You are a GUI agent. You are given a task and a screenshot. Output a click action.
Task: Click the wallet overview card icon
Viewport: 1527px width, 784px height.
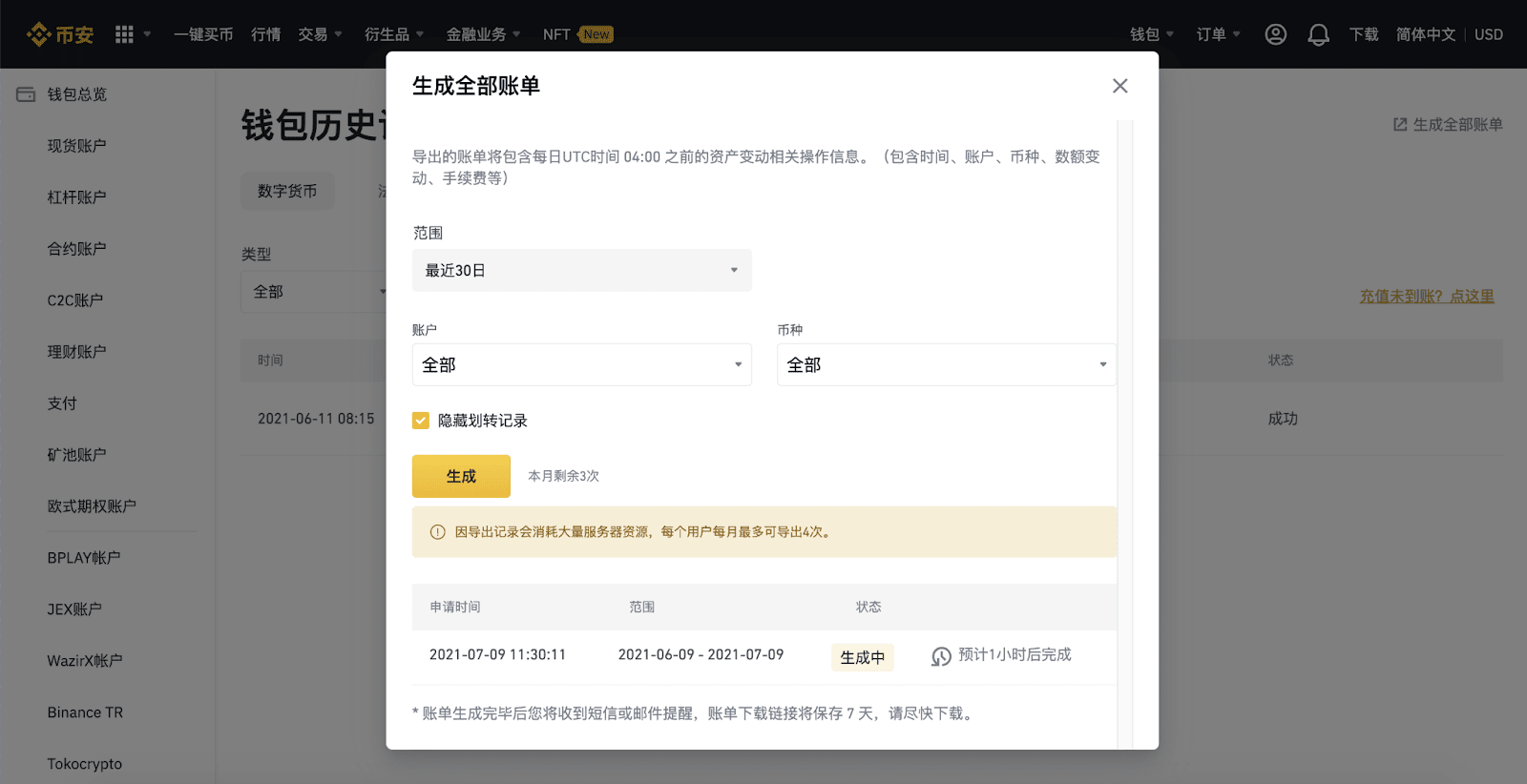[x=26, y=94]
